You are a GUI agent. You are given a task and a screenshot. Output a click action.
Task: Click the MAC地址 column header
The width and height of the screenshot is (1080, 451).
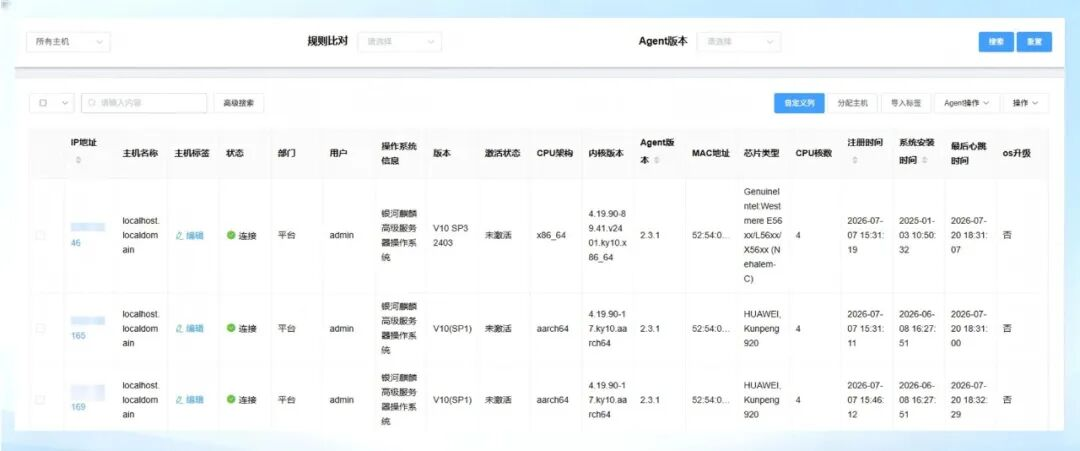pos(711,154)
